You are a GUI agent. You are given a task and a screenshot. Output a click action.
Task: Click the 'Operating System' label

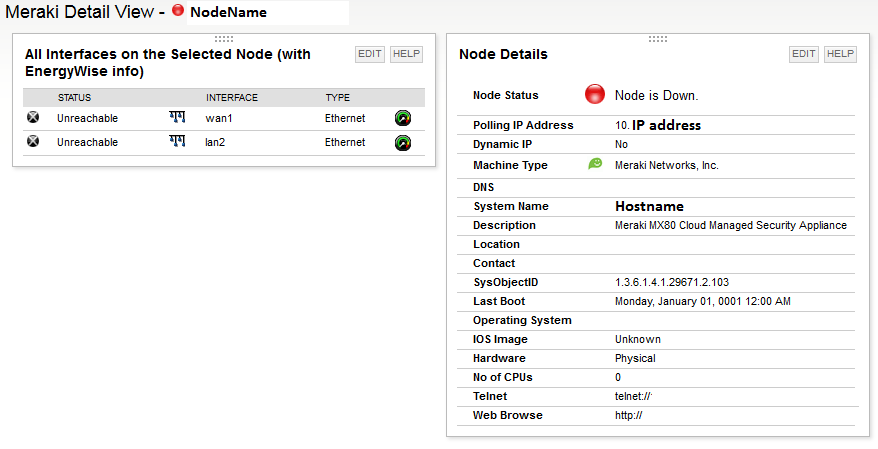click(522, 320)
